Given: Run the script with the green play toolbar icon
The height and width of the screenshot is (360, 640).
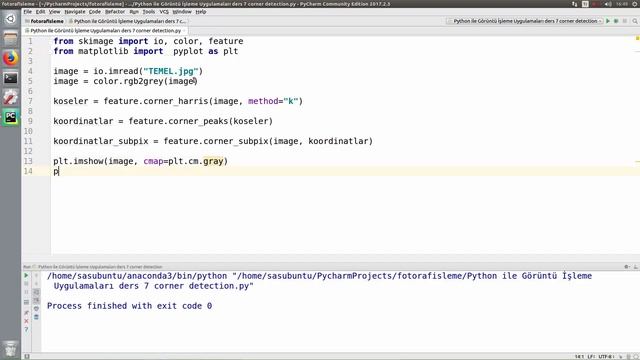Looking at the screenshot, I should pos(608,21).
